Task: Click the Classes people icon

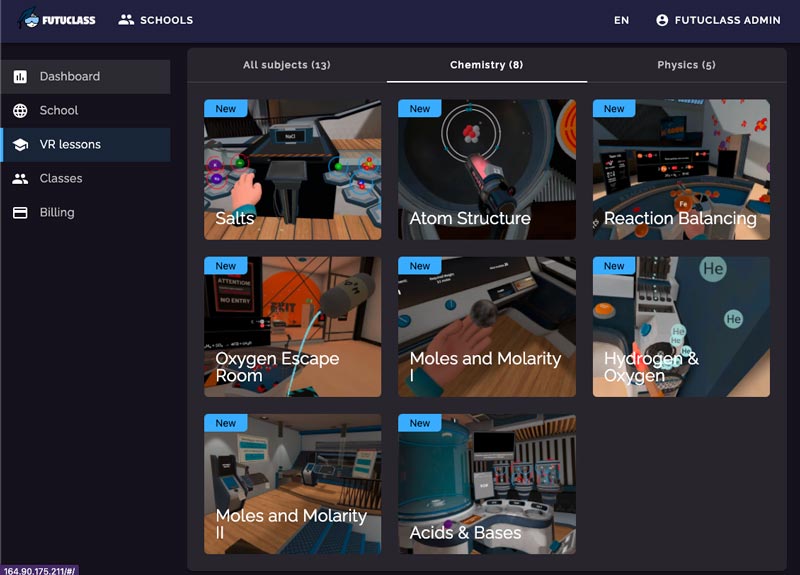Action: [20, 179]
